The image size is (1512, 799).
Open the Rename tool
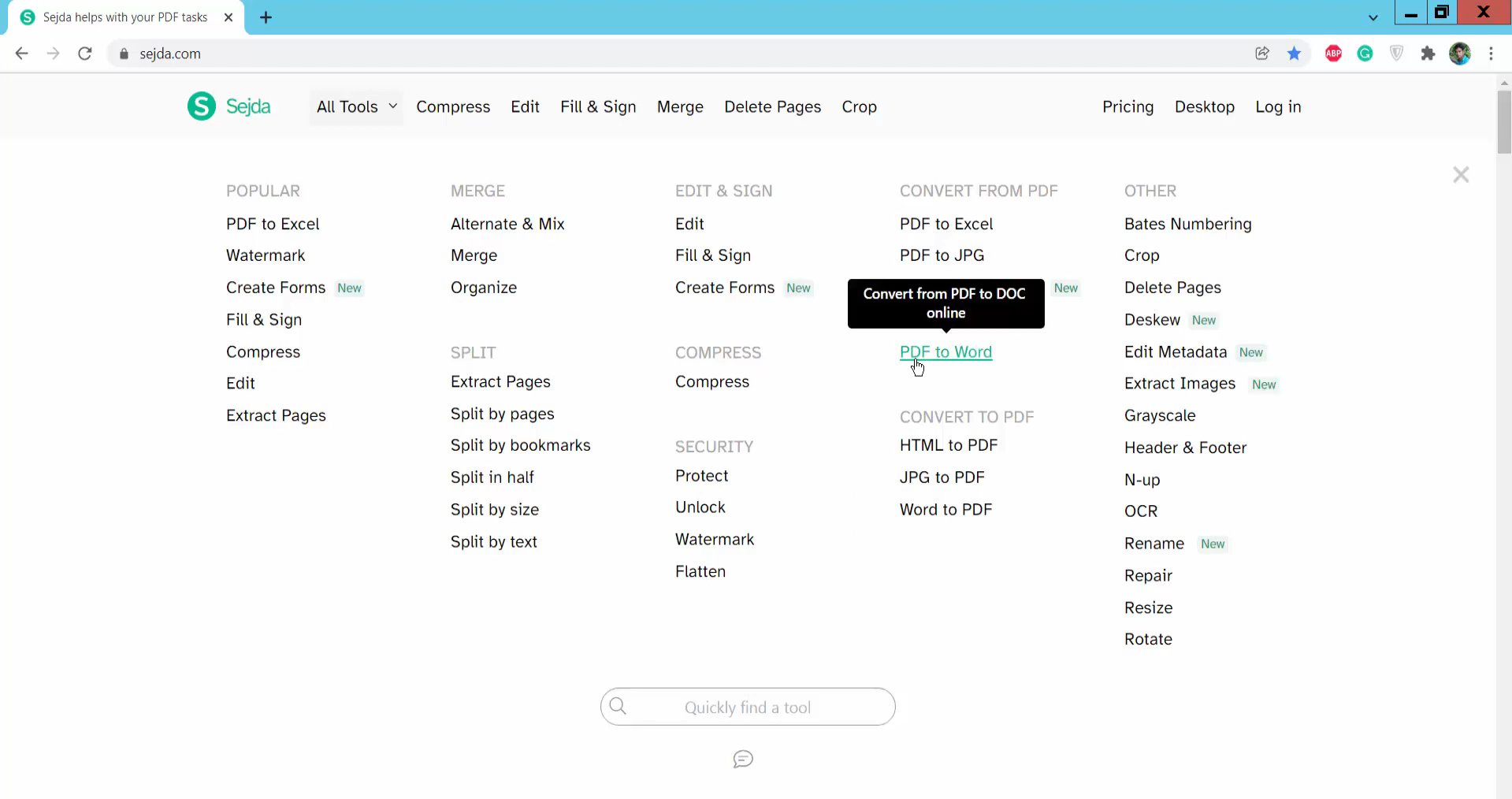[1154, 544]
